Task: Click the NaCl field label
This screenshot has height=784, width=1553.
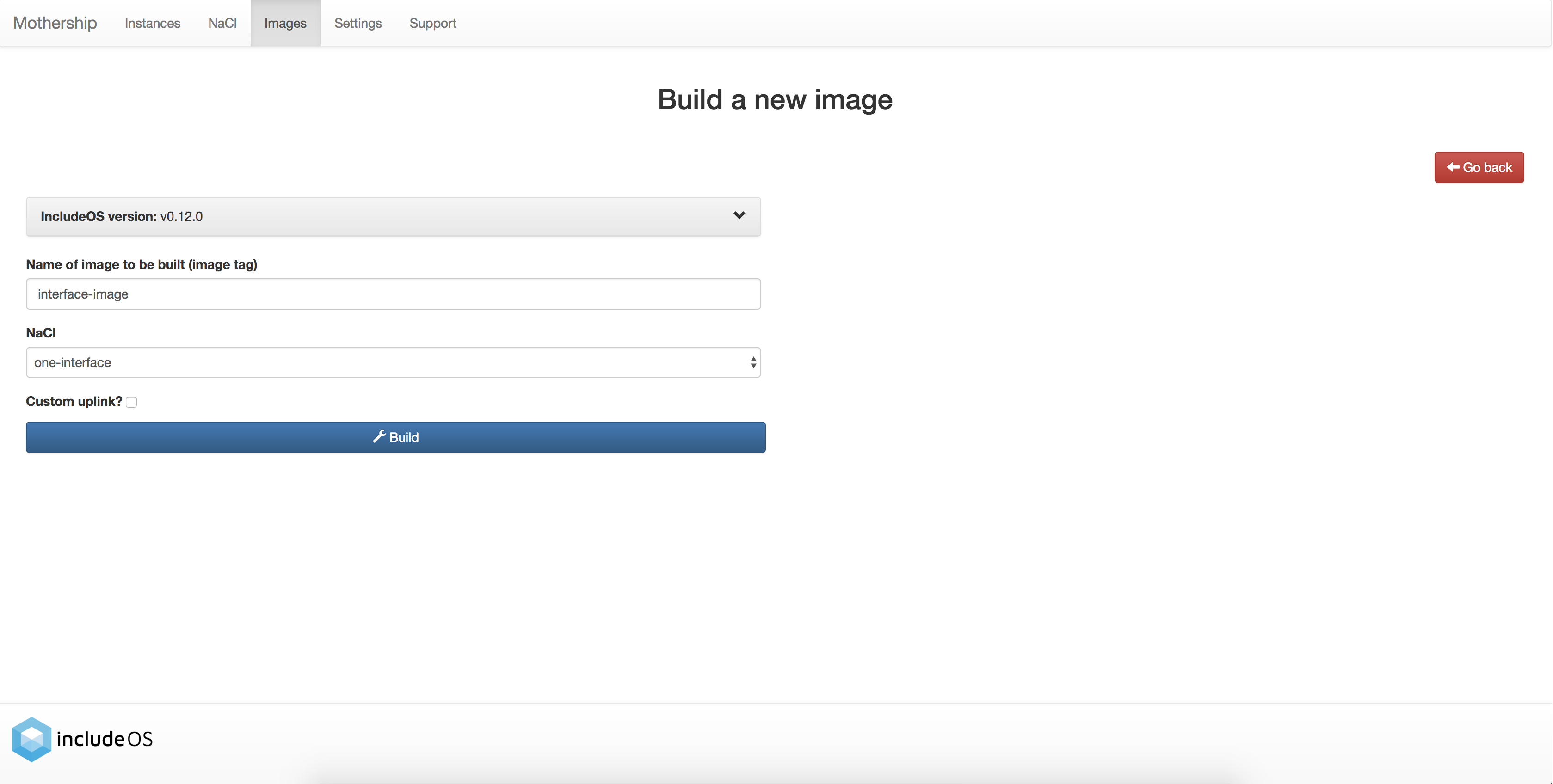Action: [x=41, y=333]
